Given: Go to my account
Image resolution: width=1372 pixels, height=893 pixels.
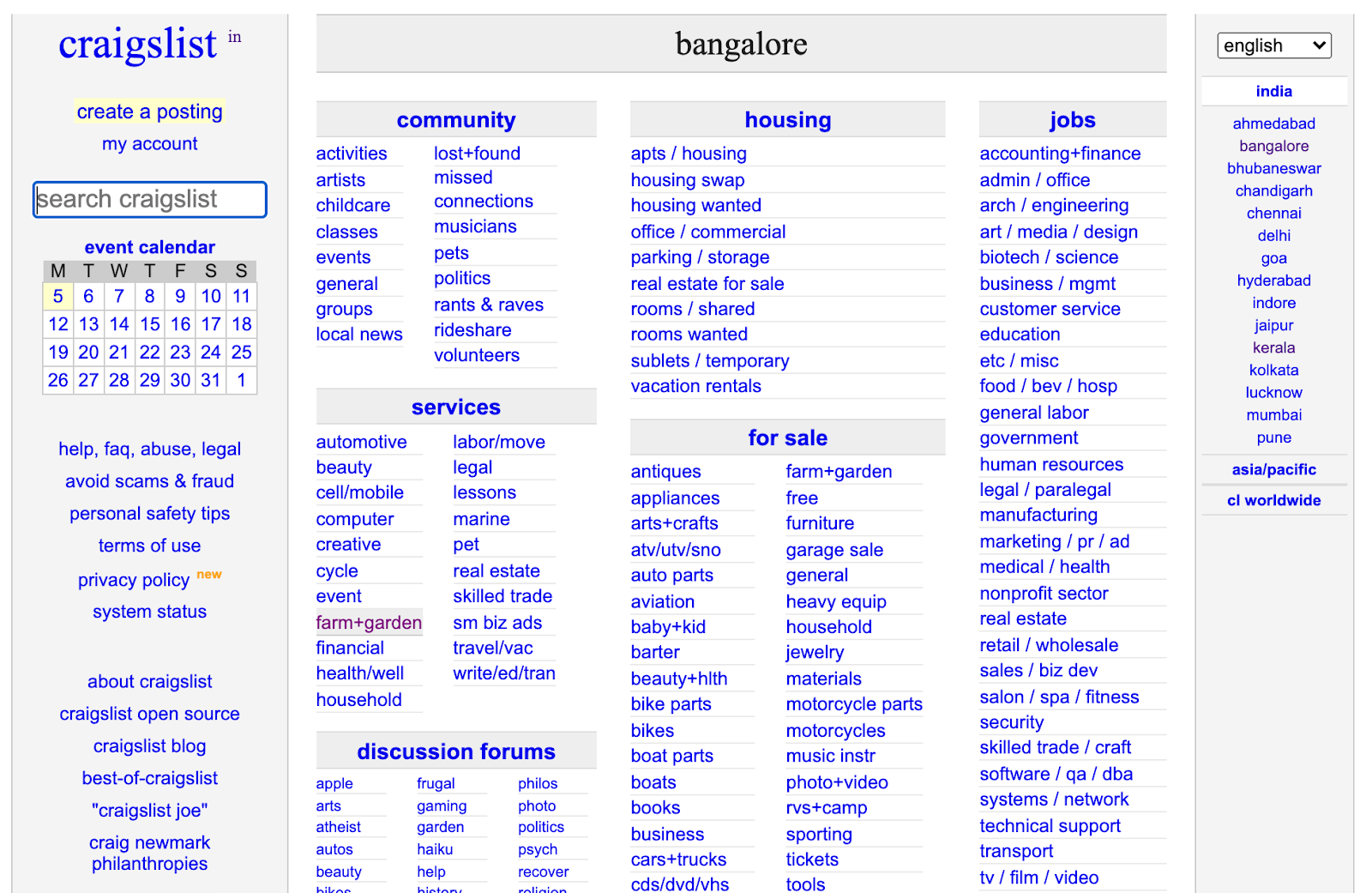Looking at the screenshot, I should pos(150,143).
